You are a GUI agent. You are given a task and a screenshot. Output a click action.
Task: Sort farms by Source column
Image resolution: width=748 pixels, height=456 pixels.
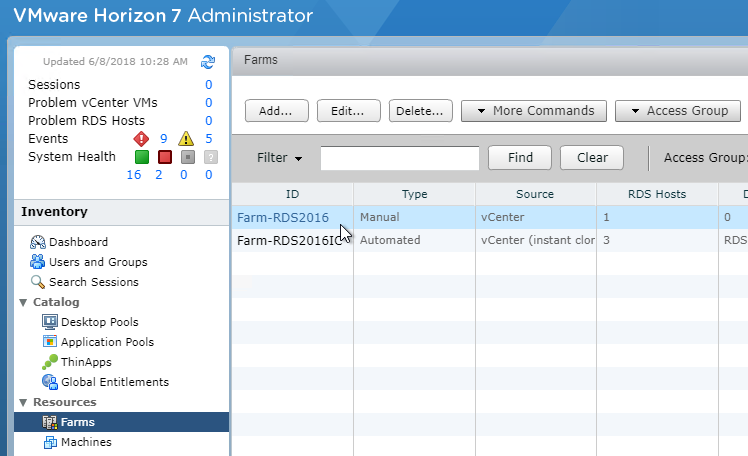[535, 194]
